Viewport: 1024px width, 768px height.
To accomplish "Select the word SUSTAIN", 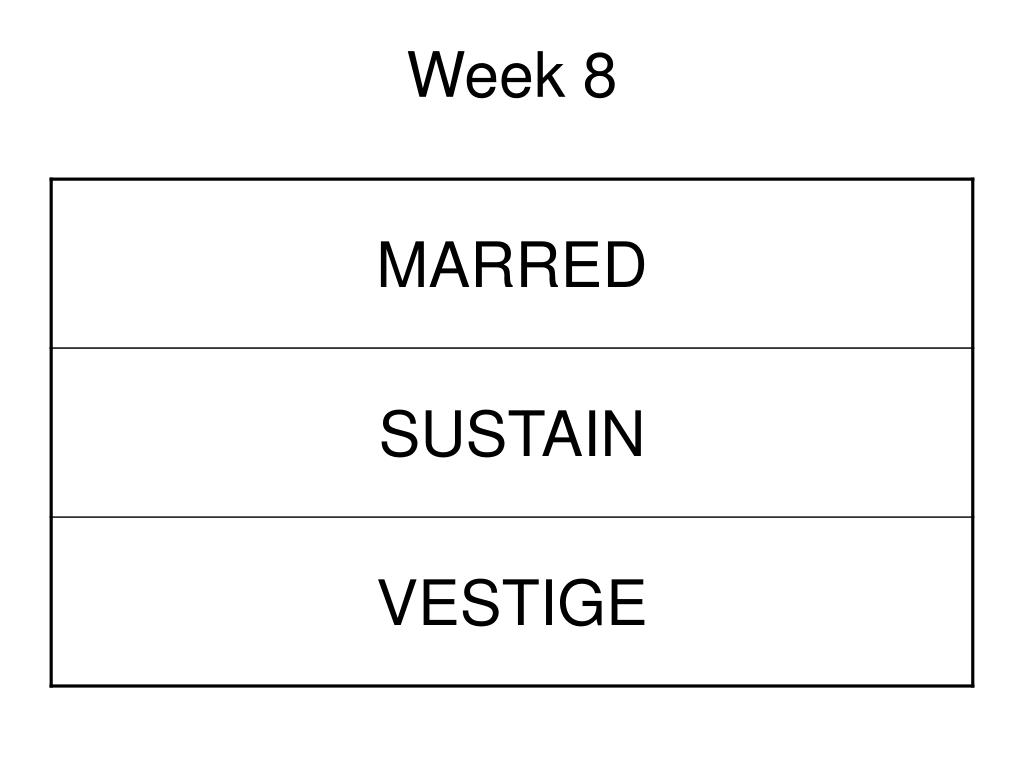I will [x=512, y=434].
